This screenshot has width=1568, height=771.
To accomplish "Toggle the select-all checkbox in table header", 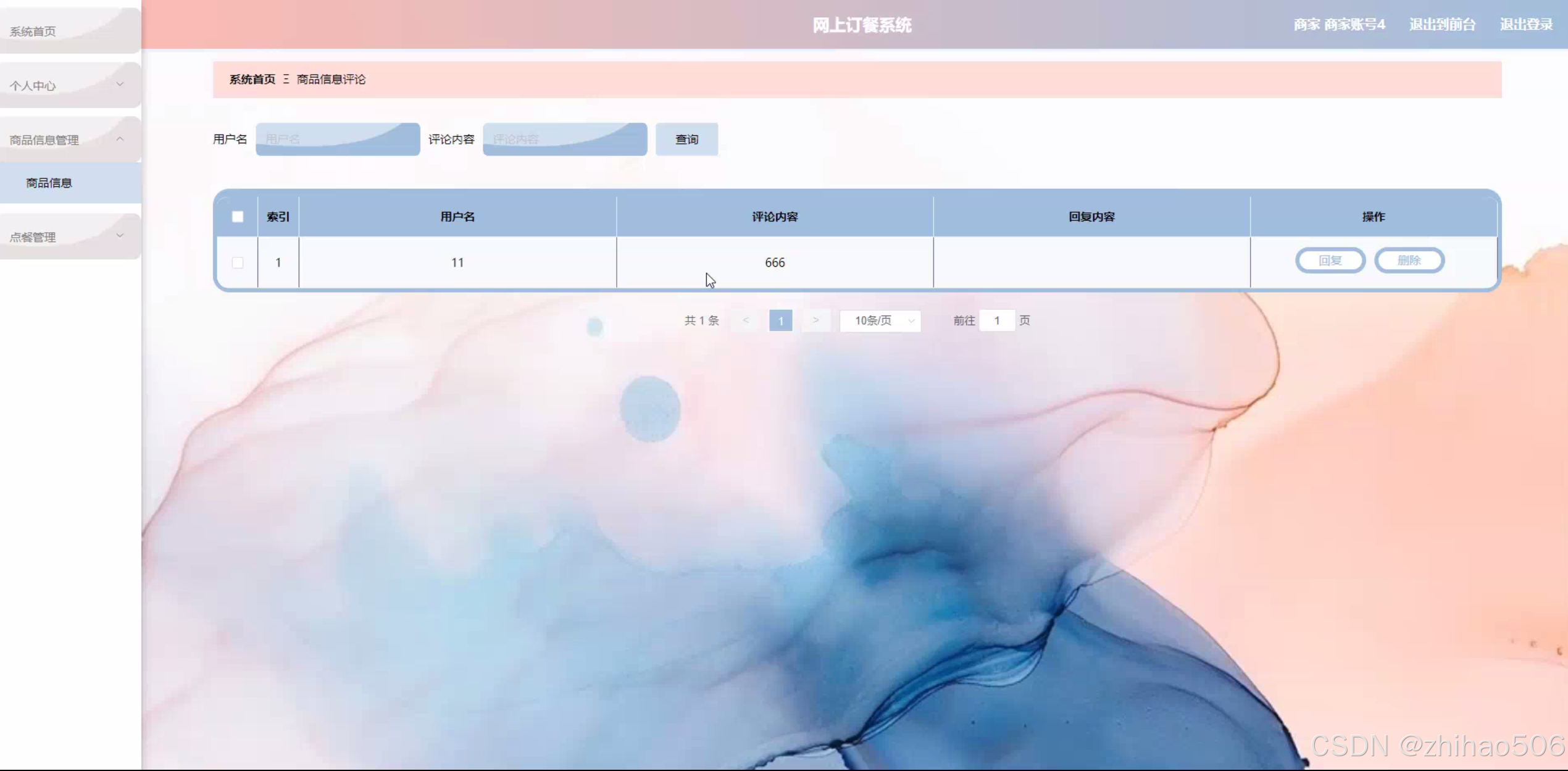I will 238,217.
